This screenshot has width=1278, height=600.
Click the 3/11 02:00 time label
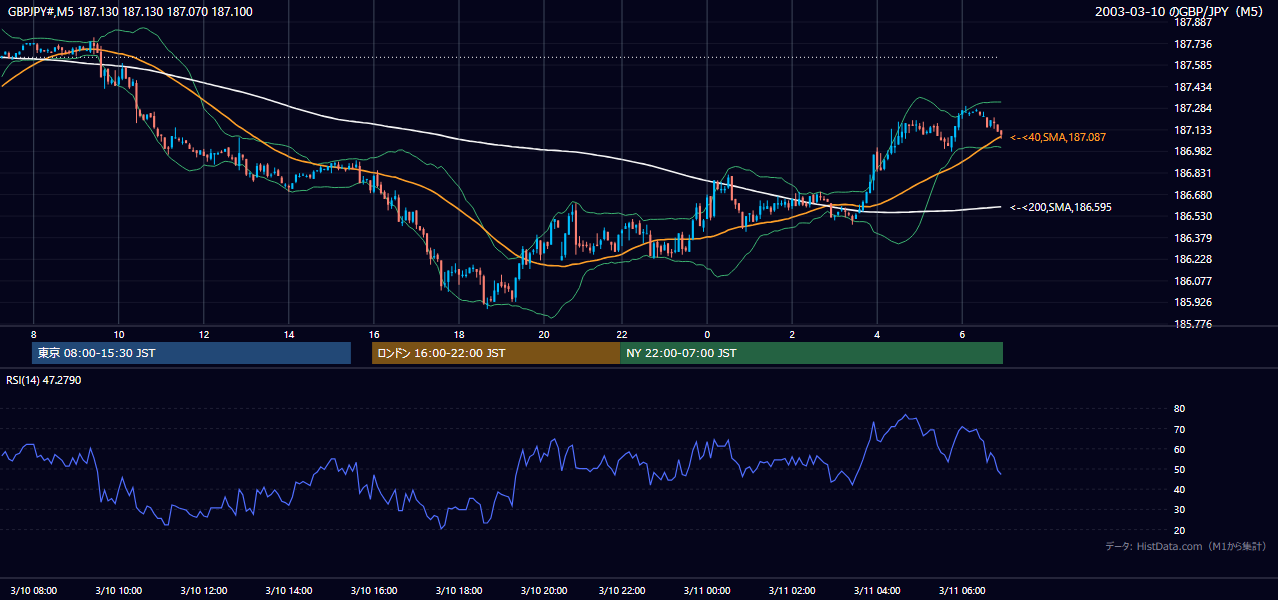point(791,591)
